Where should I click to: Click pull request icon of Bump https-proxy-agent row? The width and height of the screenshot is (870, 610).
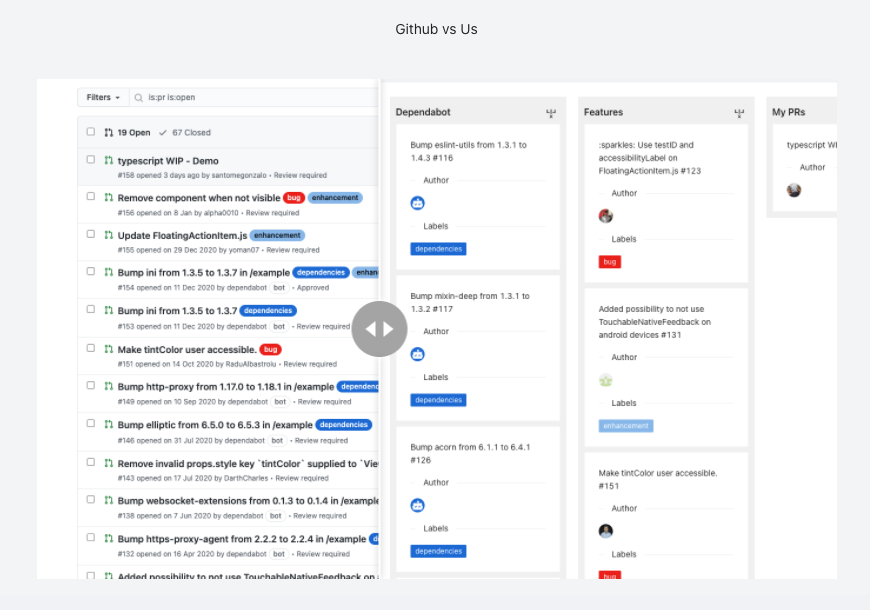point(108,538)
